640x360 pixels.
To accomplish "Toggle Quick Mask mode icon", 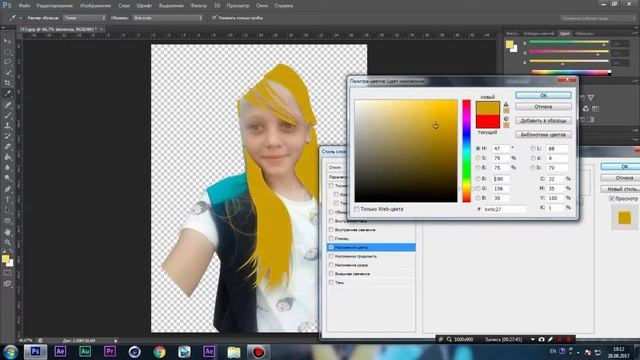I will point(7,273).
